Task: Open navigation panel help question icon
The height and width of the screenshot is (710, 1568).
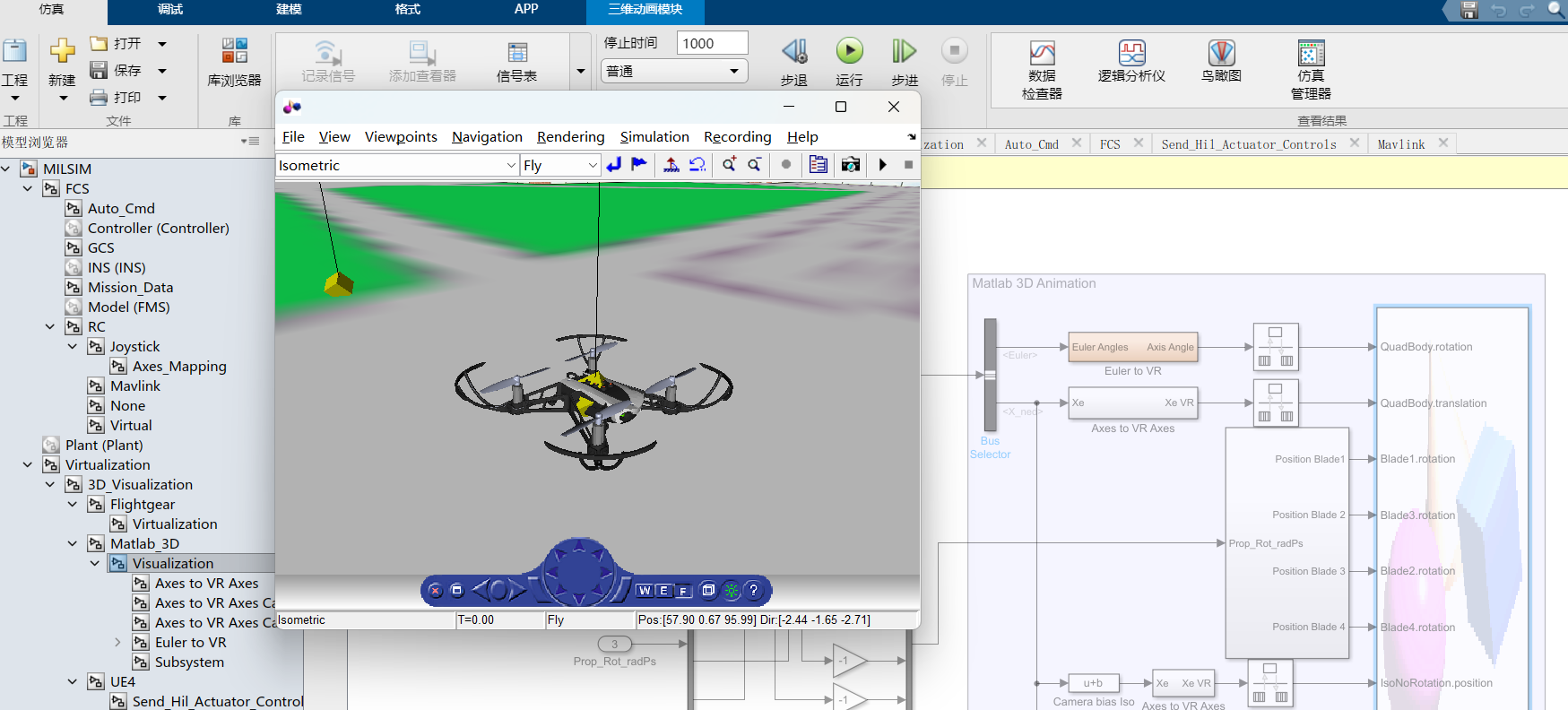Action: click(754, 590)
